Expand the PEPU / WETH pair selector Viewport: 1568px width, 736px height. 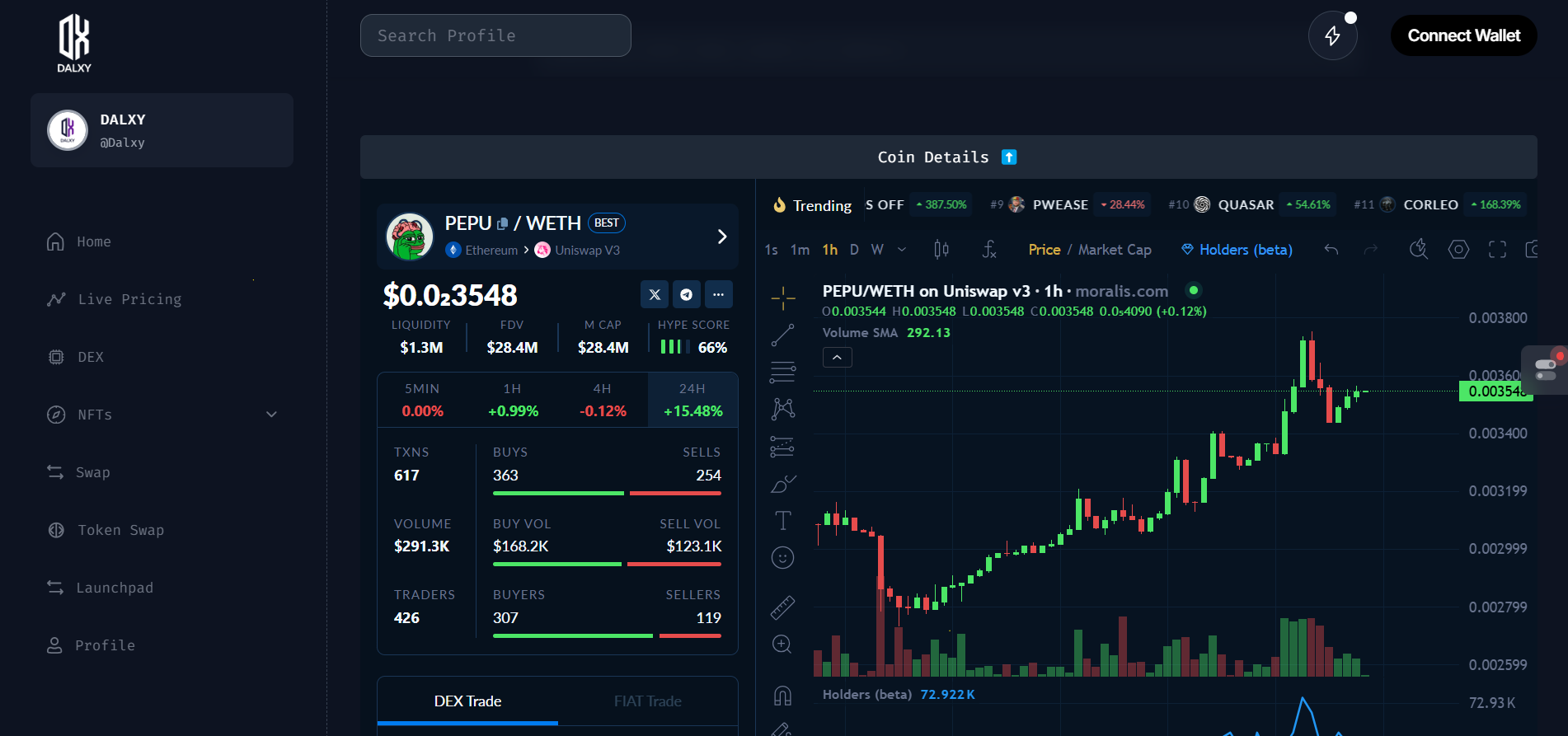pos(722,237)
